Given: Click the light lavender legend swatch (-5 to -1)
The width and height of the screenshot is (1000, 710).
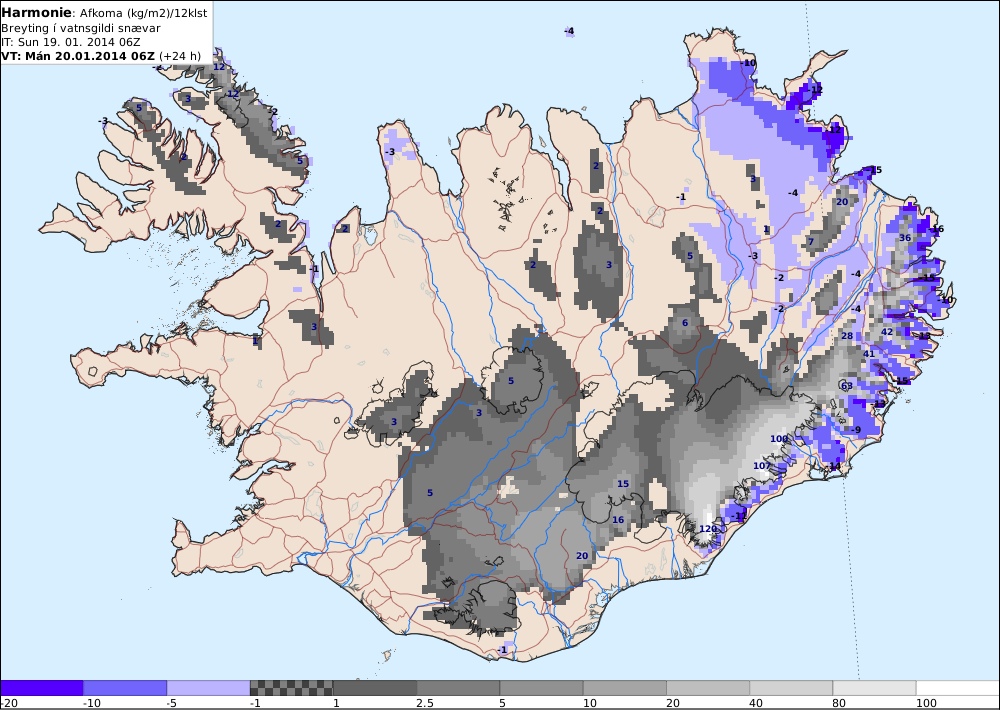Looking at the screenshot, I should 208,688.
